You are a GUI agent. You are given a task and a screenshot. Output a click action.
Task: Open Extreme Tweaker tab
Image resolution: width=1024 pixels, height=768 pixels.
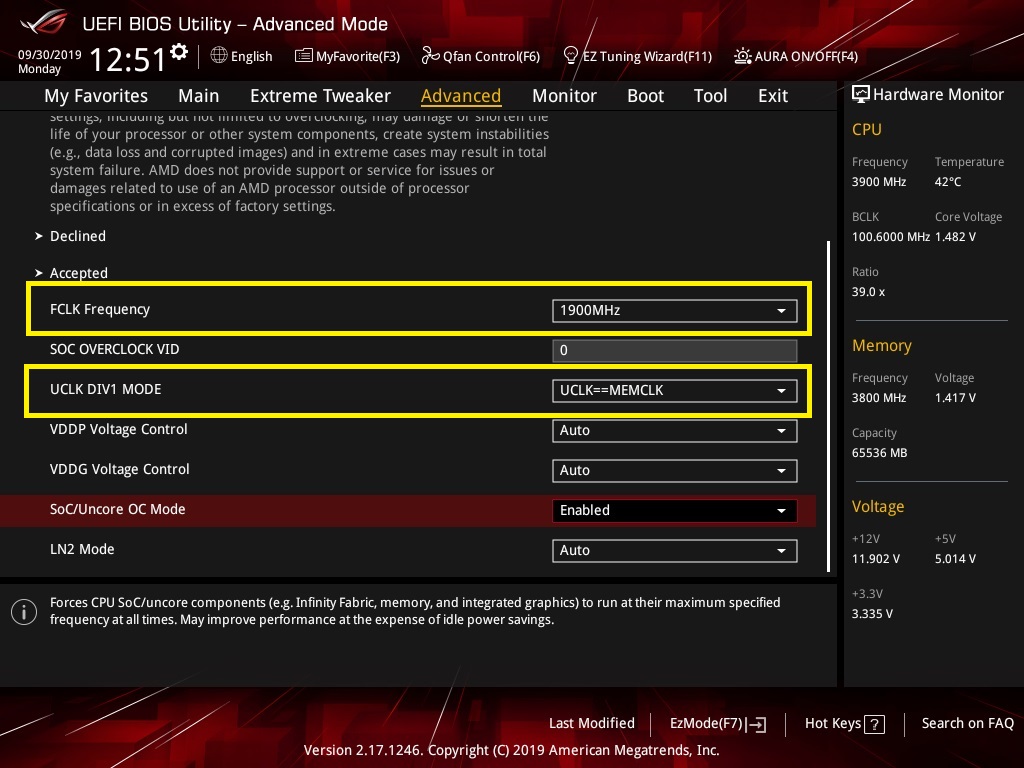pos(320,96)
